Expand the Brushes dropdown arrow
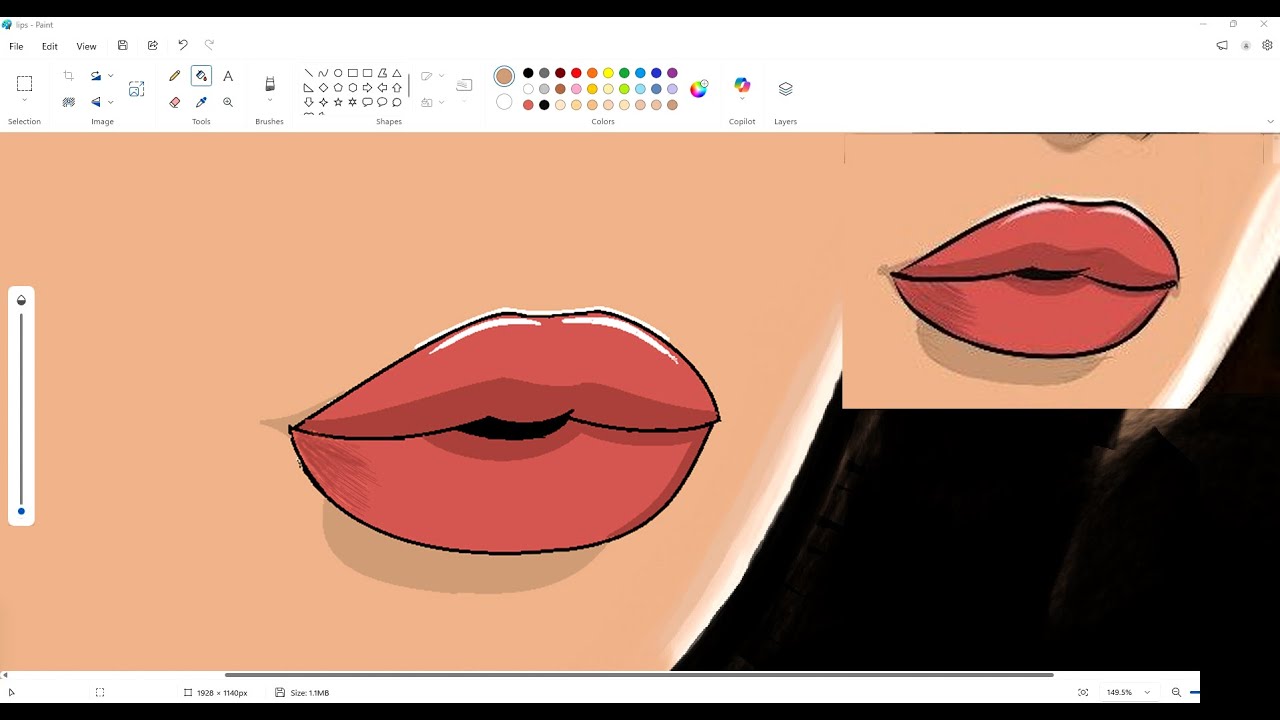The image size is (1280, 720). tap(269, 101)
